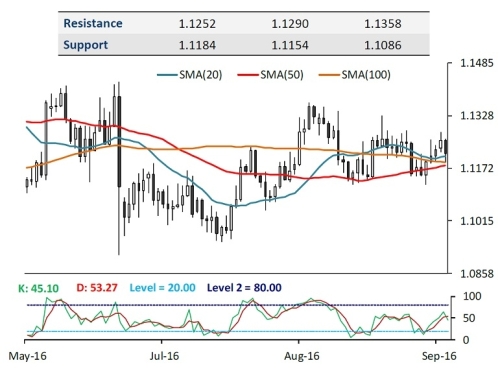Click the Aug-16 date axis marker
This screenshot has height=369, width=500.
tap(302, 356)
